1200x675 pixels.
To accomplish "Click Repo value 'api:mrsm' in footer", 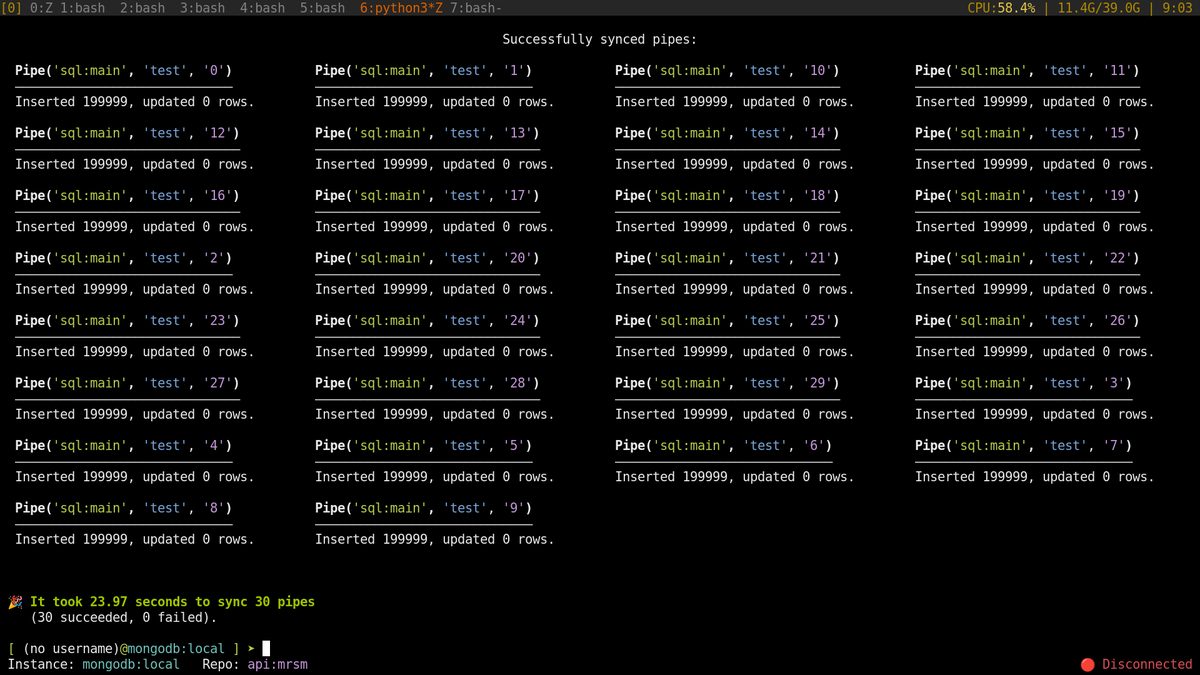I will tap(277, 664).
